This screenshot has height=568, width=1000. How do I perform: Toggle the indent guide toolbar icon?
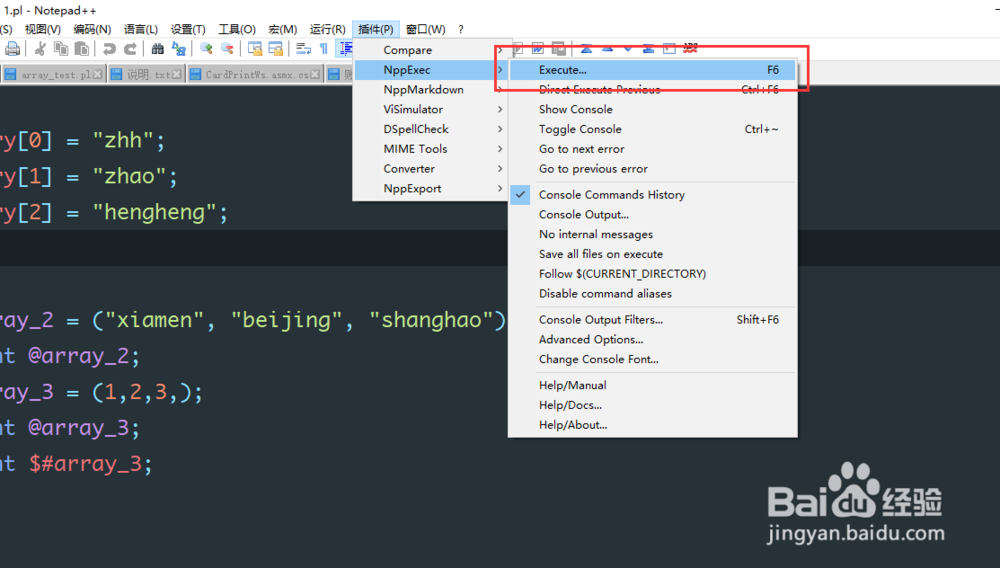[x=345, y=48]
